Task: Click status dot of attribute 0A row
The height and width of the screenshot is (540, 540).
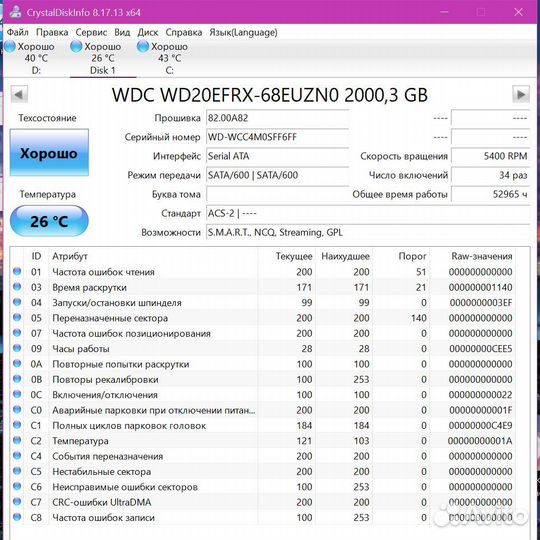Action: (17, 363)
